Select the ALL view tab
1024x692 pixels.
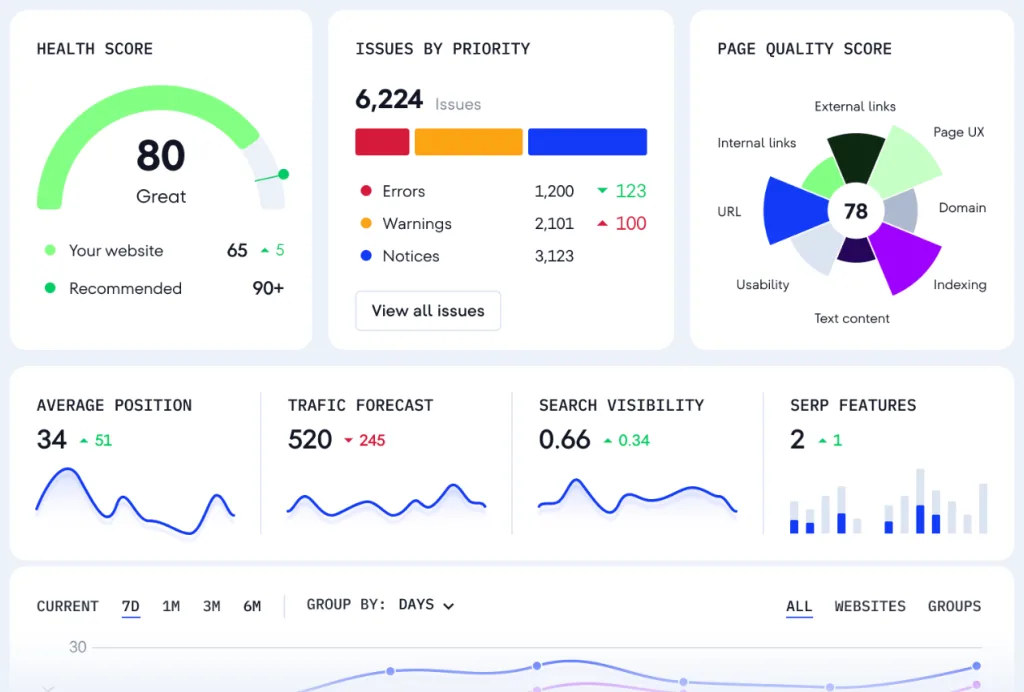coord(799,606)
